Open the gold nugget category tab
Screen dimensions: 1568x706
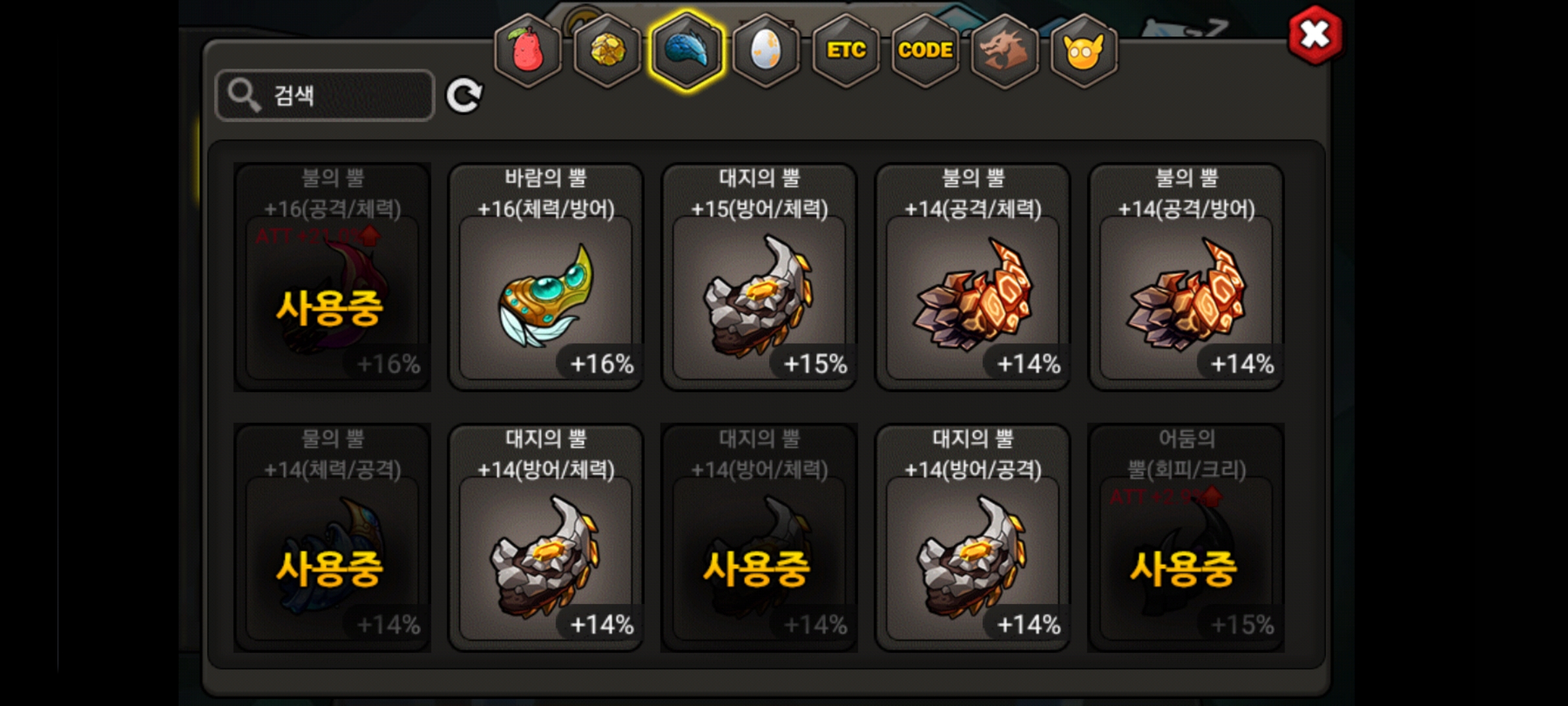[608, 51]
